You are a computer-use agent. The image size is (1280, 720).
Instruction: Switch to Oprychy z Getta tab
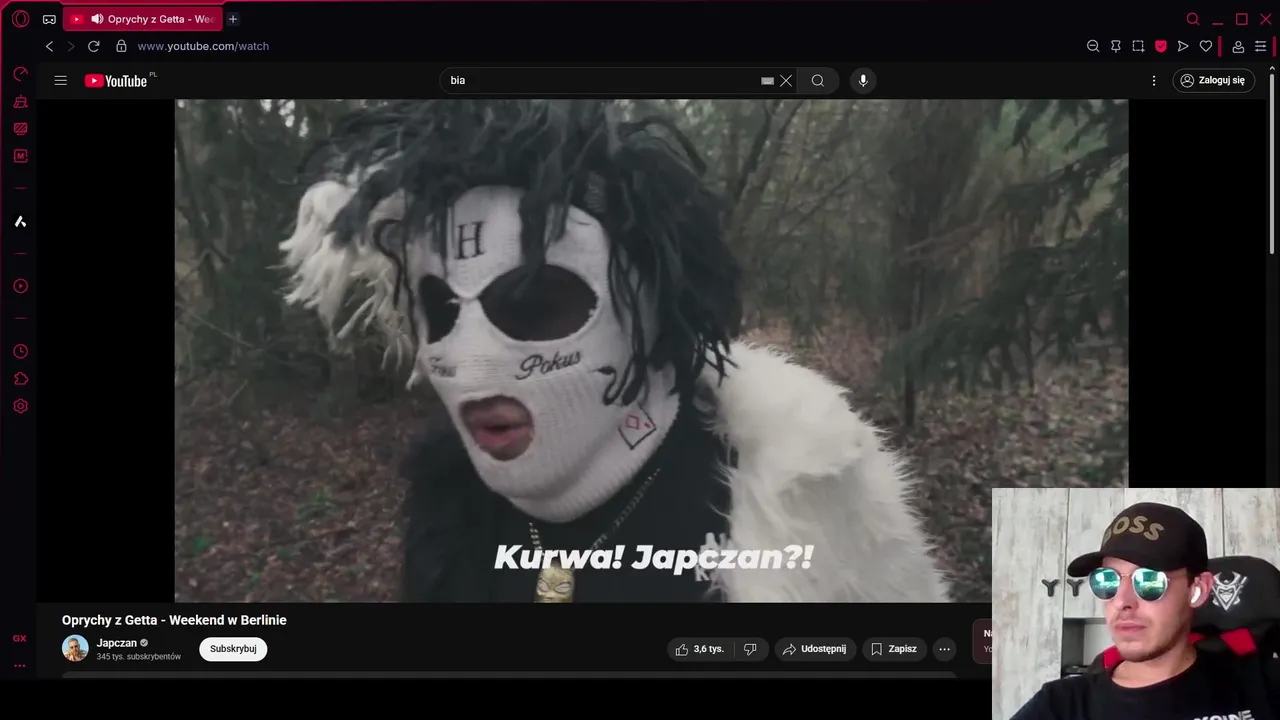coord(143,19)
